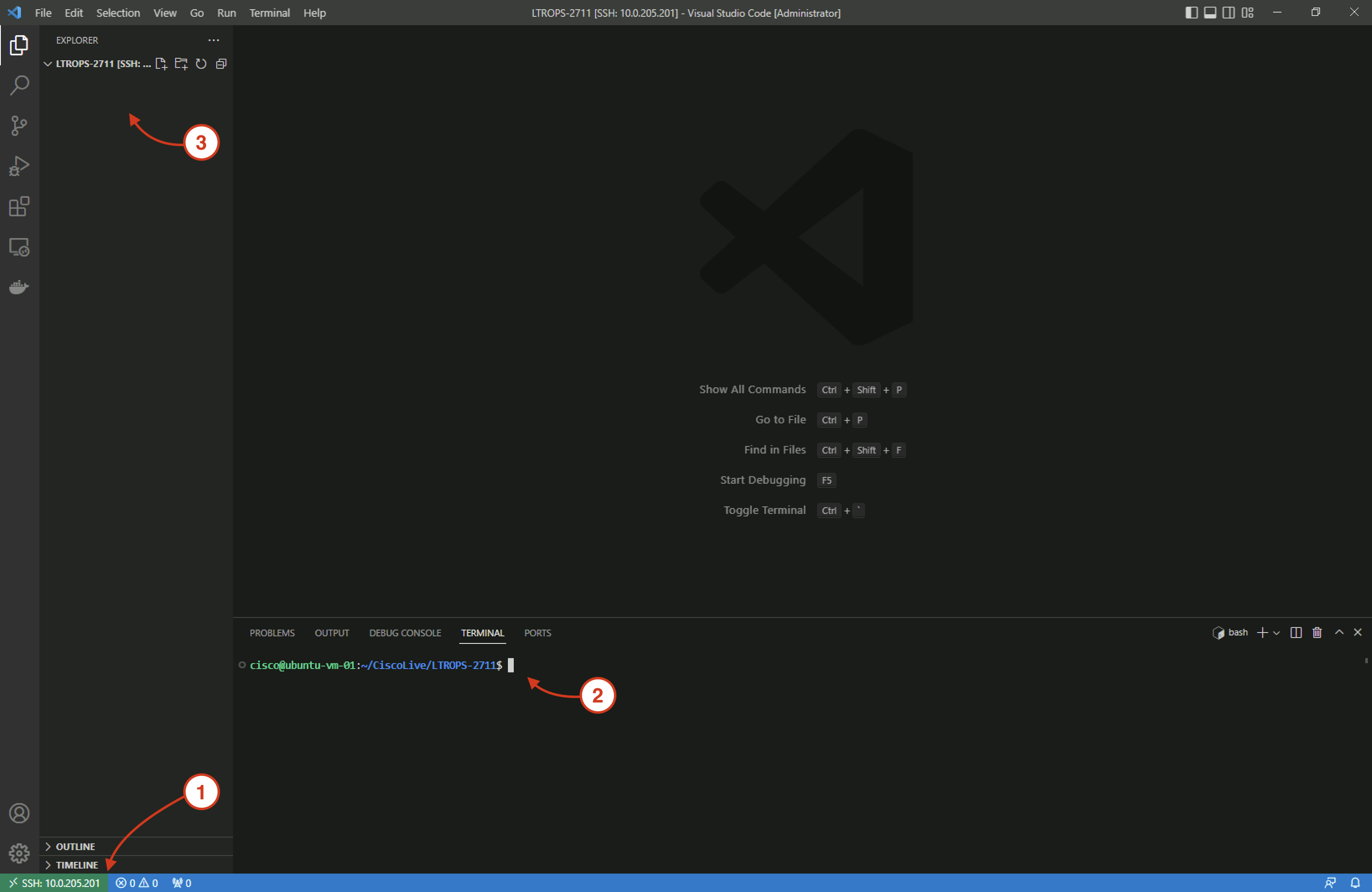The image size is (1372, 892).
Task: Click the VS Code logo in title bar
Action: (x=15, y=13)
